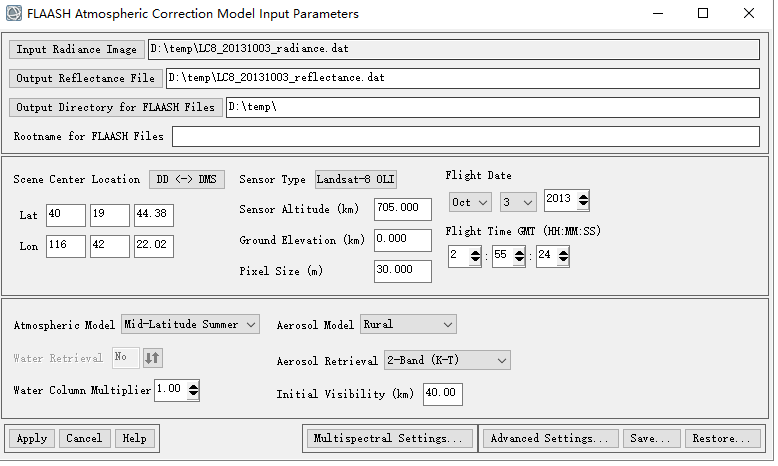Screen dimensions: 778x466
Task: Click the flight minutes stepper arrows
Action: [519, 256]
